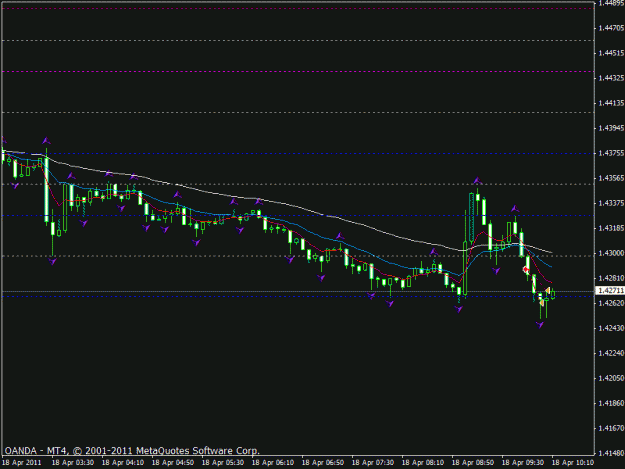Click the 1.42620 price axis label
The width and height of the screenshot is (625, 469).
click(611, 303)
